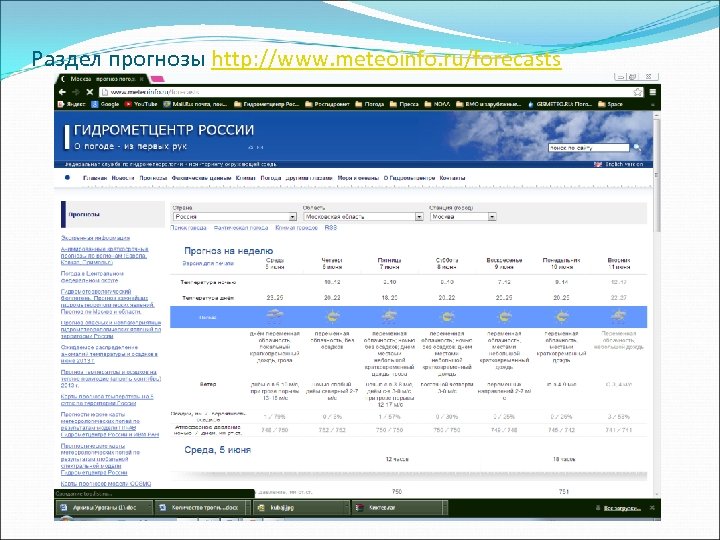The image size is (720, 540).
Task: Click the English version flag link
Action: coord(619,164)
